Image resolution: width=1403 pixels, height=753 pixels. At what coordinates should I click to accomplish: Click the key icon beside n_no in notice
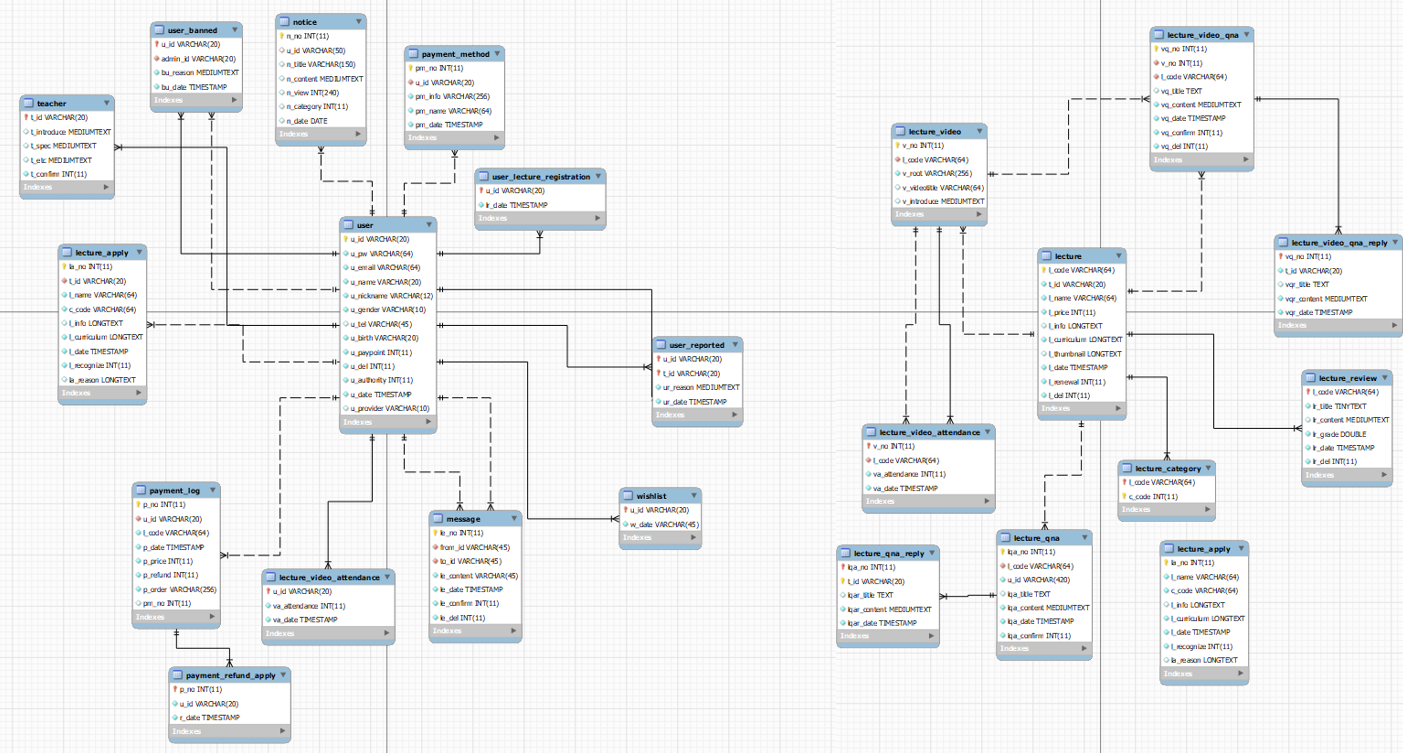point(281,35)
